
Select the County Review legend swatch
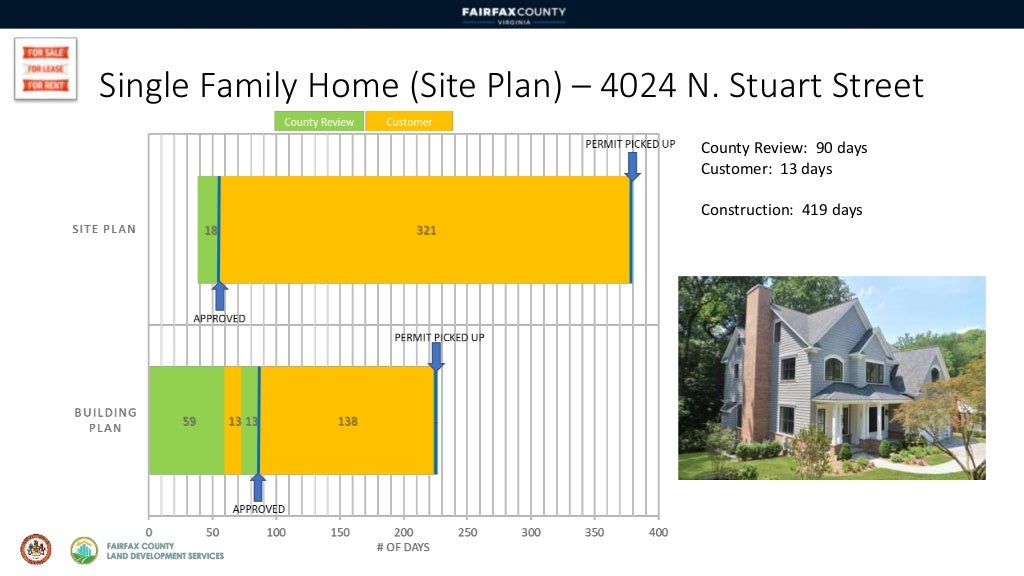[319, 121]
